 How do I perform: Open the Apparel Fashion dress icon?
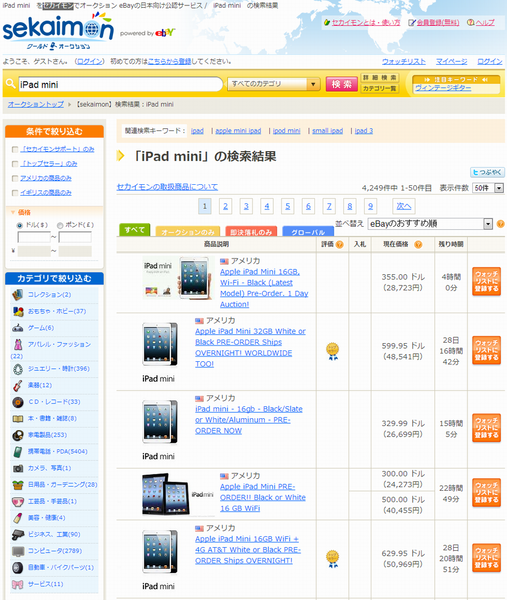pyautogui.click(x=18, y=344)
